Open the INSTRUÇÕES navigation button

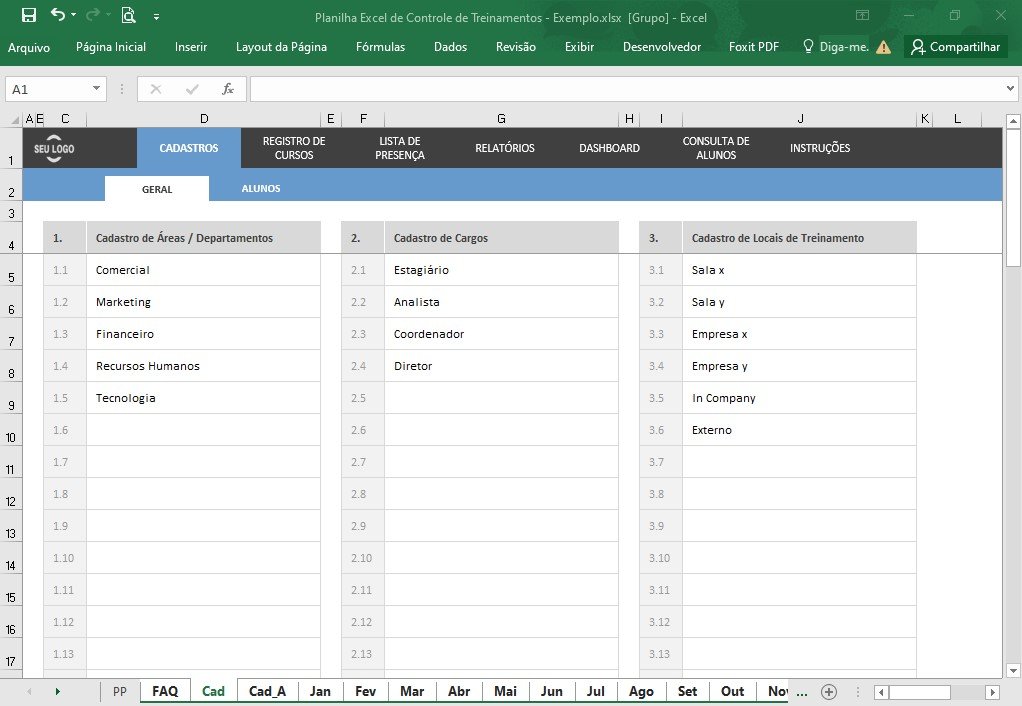(x=820, y=148)
